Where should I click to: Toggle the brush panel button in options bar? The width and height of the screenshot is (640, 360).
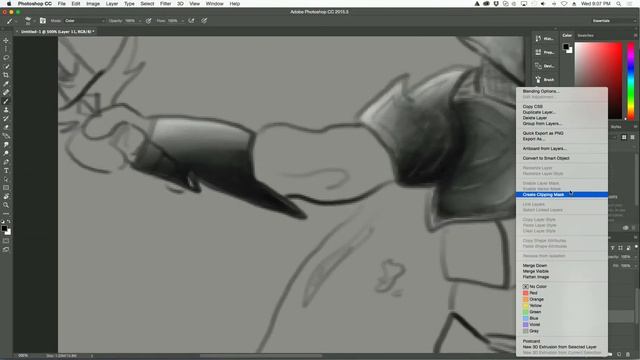tap(43, 20)
